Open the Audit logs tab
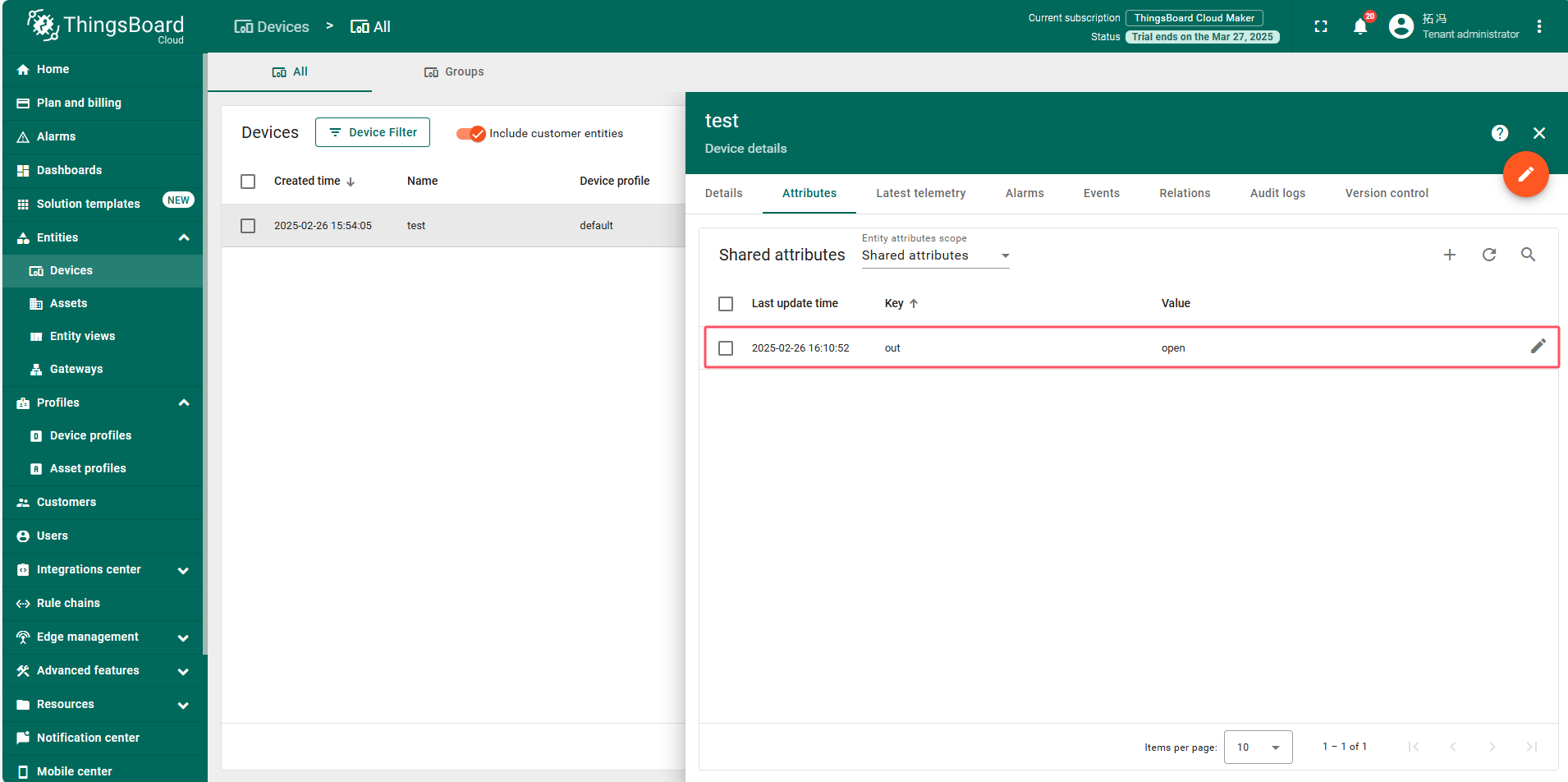The width and height of the screenshot is (1568, 782). point(1277,193)
